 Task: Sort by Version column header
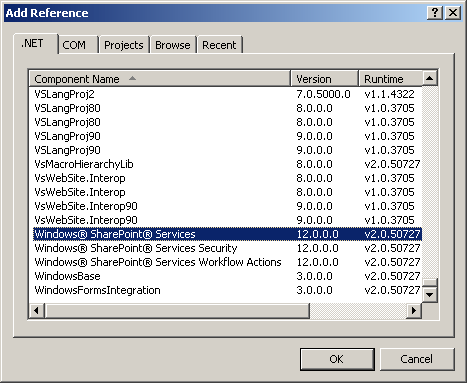pyautogui.click(x=325, y=79)
